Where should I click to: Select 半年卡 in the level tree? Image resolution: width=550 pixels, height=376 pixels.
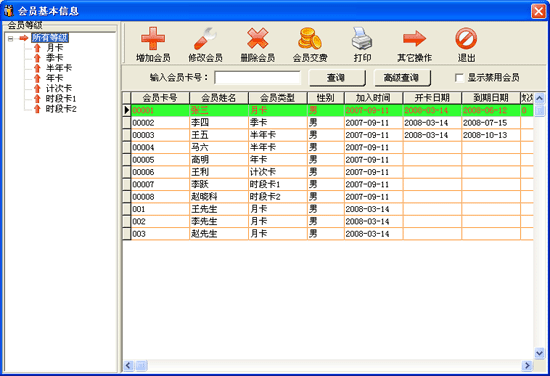(x=59, y=68)
